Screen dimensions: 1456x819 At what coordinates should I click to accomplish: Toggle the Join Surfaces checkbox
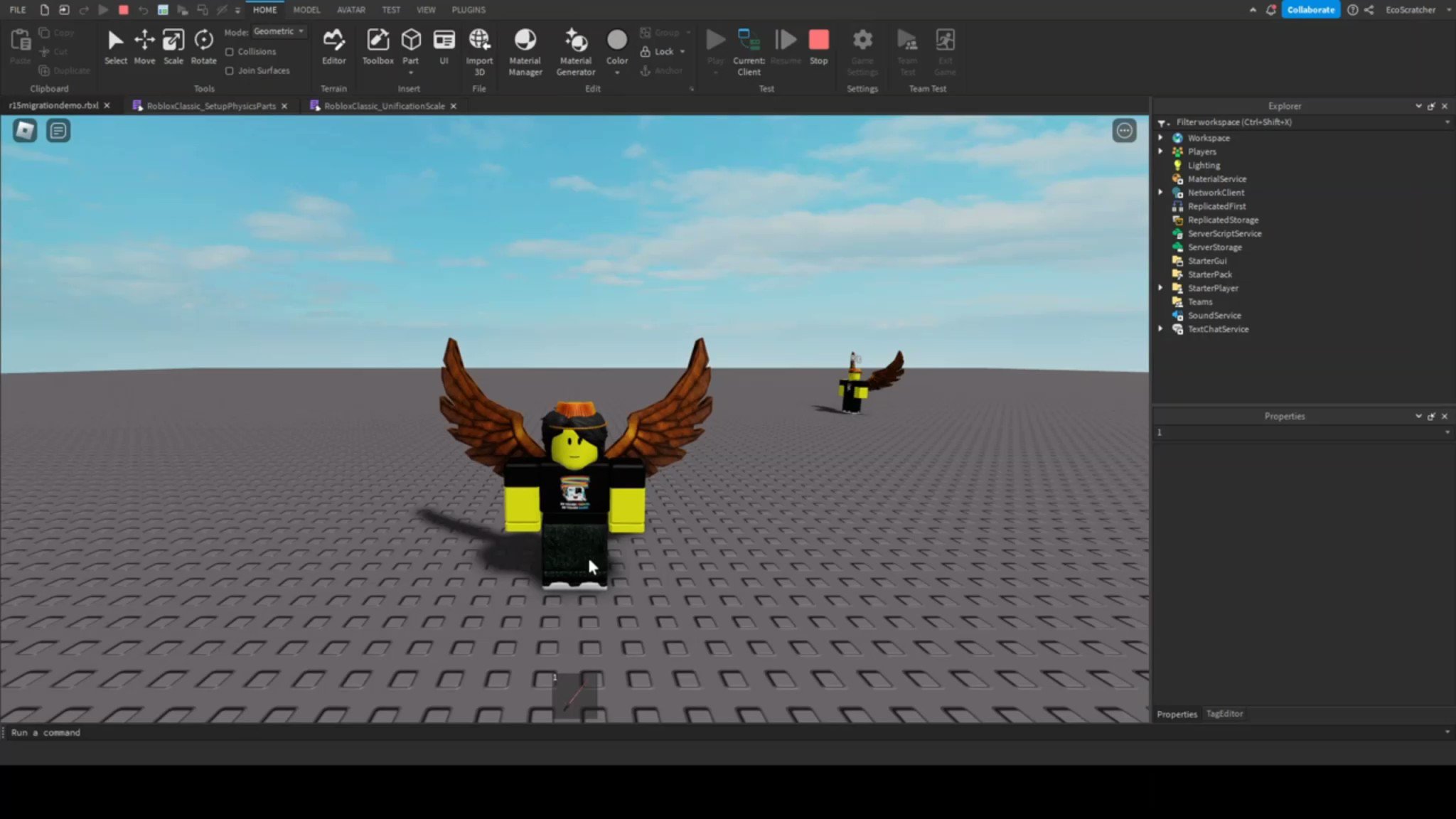click(x=230, y=71)
